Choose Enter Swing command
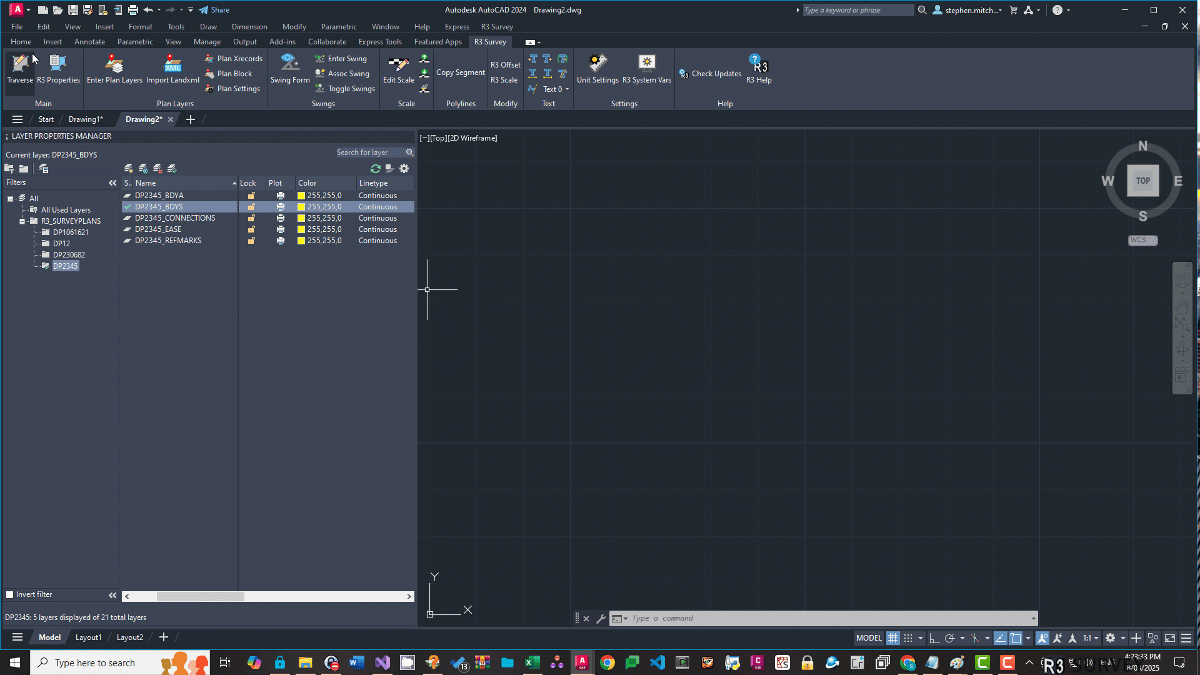This screenshot has height=675, width=1200. tap(341, 59)
